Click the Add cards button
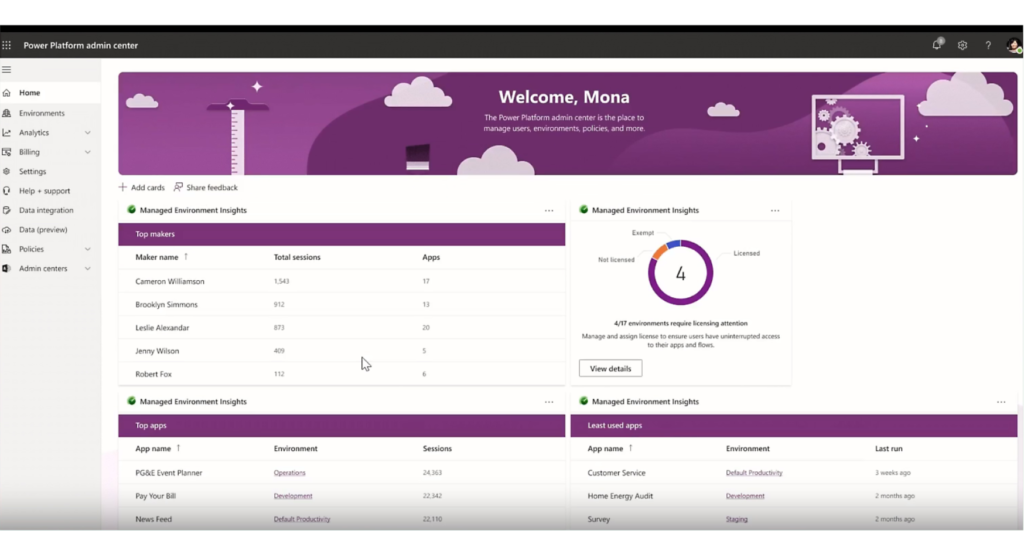This screenshot has height=554, width=1024. pos(142,187)
